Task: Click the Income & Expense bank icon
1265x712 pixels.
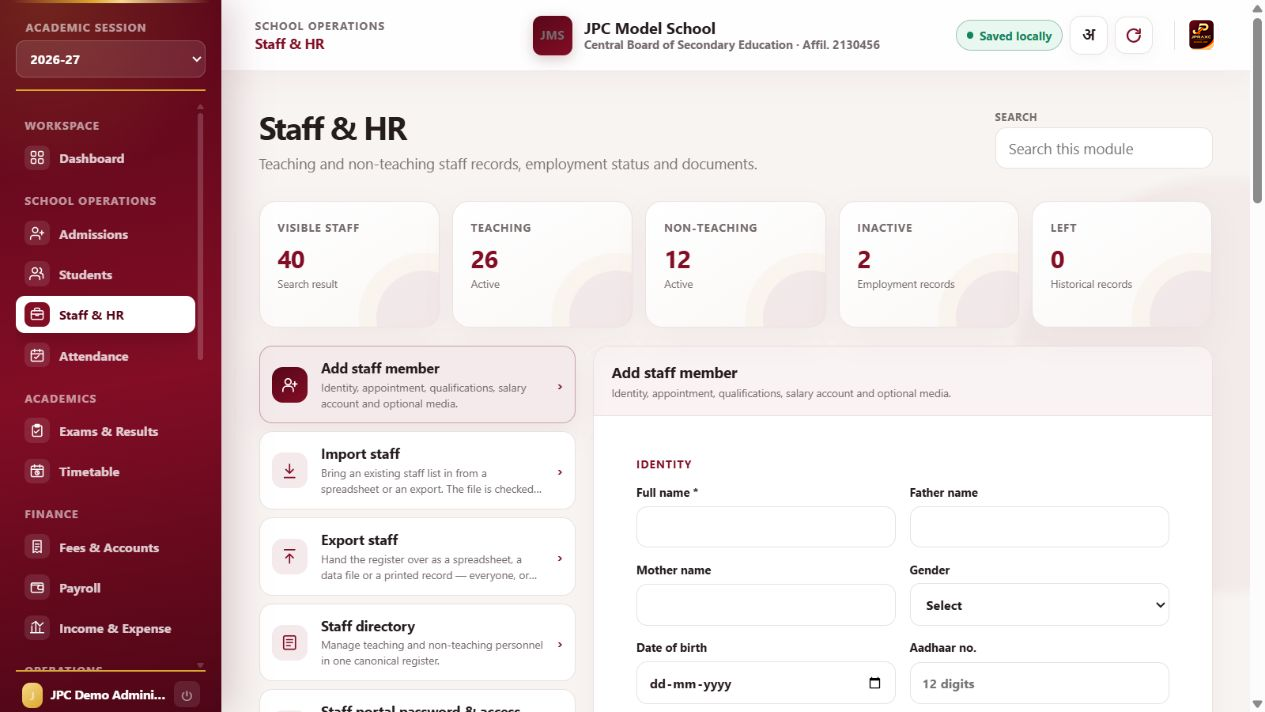Action: [37, 628]
